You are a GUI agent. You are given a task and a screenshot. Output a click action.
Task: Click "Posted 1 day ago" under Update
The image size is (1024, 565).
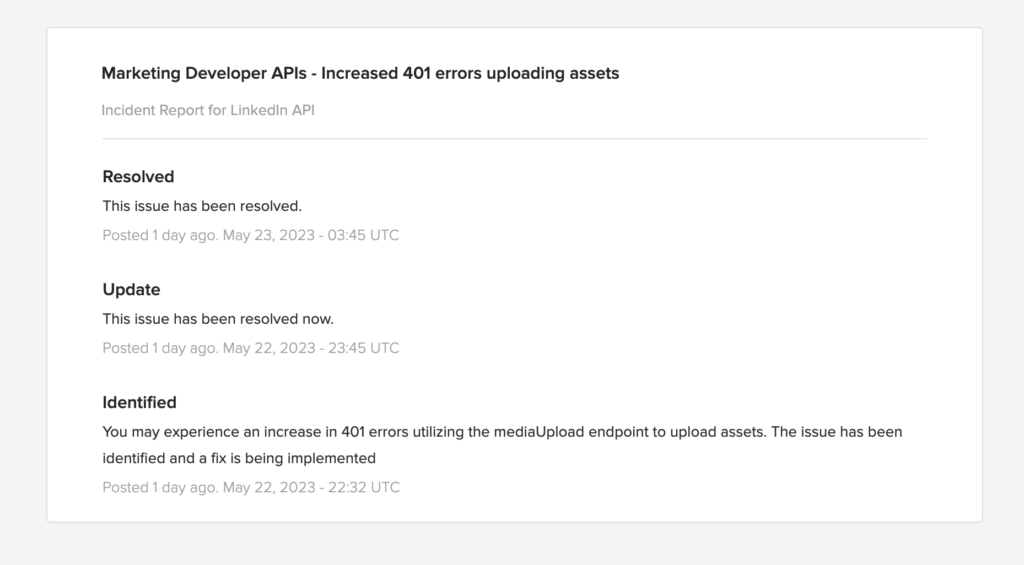pyautogui.click(x=159, y=348)
